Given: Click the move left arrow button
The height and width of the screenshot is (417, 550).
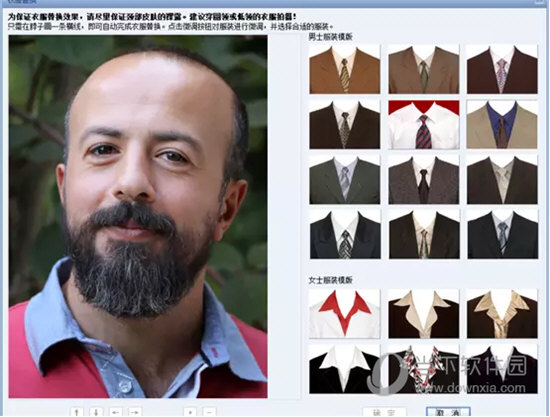Looking at the screenshot, I should [116, 412].
